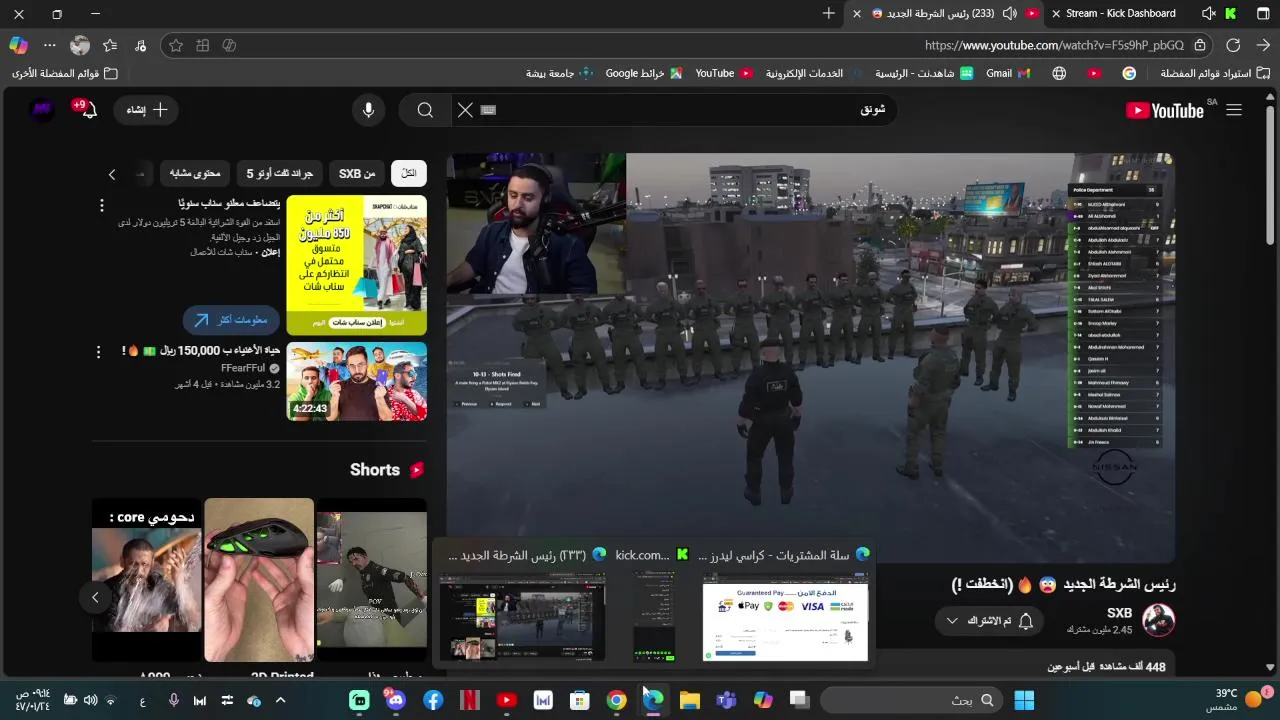
Task: Select the جراند ثفت أوتو 5 chip
Action: 280,173
